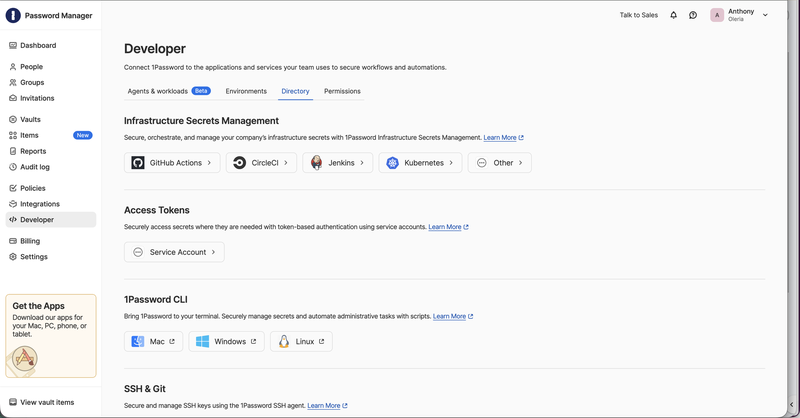Expand the CircleCI chevron arrow

click(286, 163)
